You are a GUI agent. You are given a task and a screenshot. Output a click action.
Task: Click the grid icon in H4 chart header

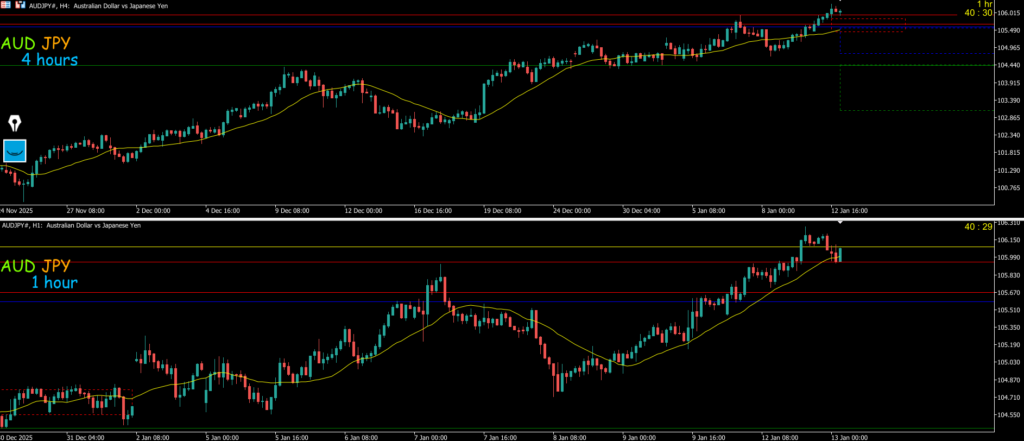click(x=8, y=5)
